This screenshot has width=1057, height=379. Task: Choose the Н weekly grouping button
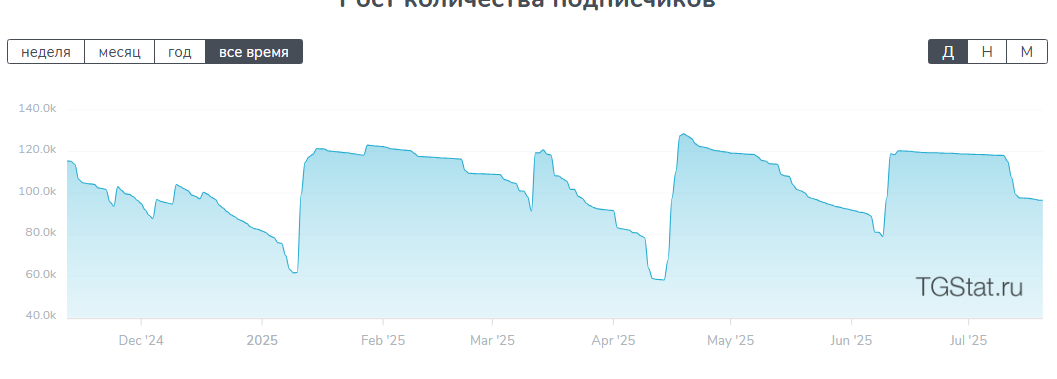tap(987, 52)
